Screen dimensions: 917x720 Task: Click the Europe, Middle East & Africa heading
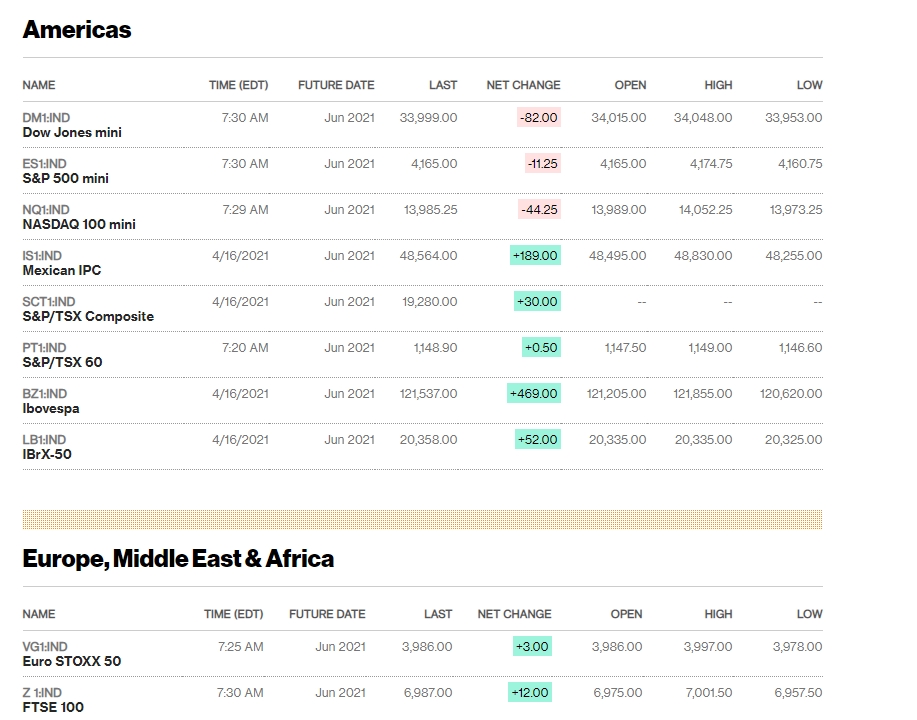(178, 558)
